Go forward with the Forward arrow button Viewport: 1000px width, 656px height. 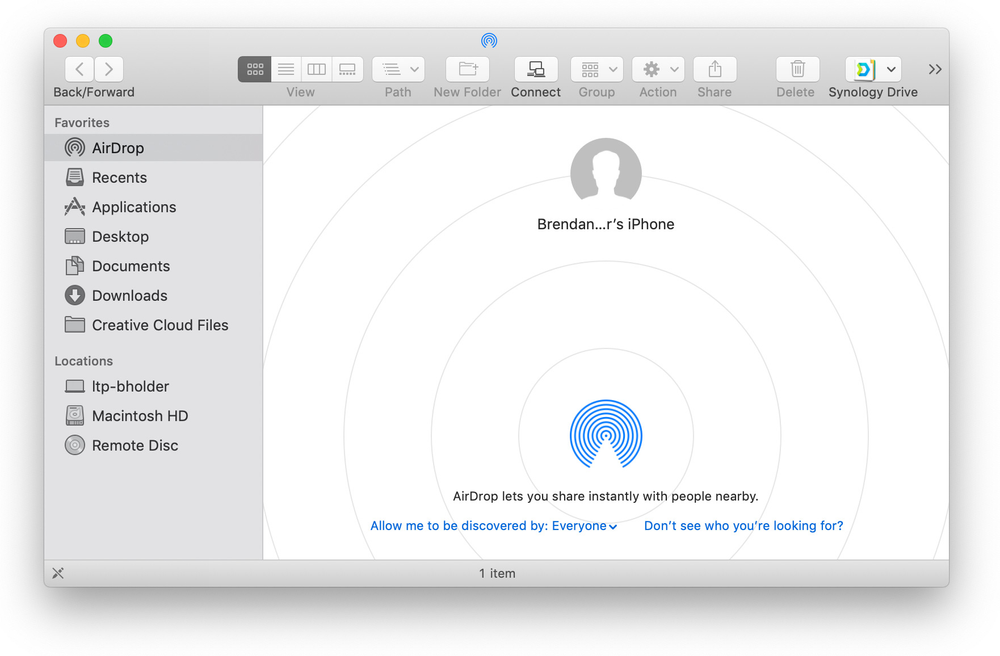click(109, 69)
